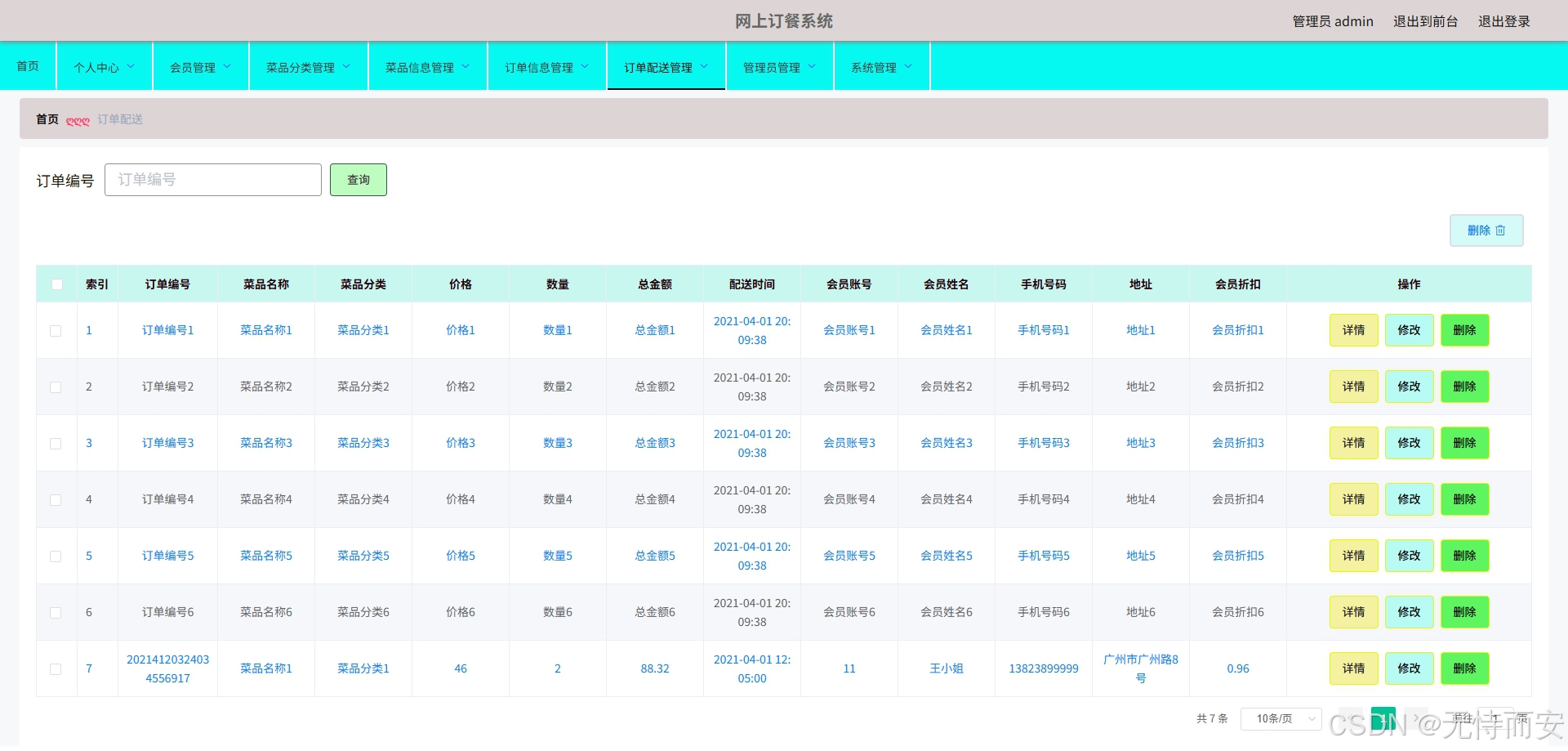Click the top 删除 button with trash icon

[1486, 230]
